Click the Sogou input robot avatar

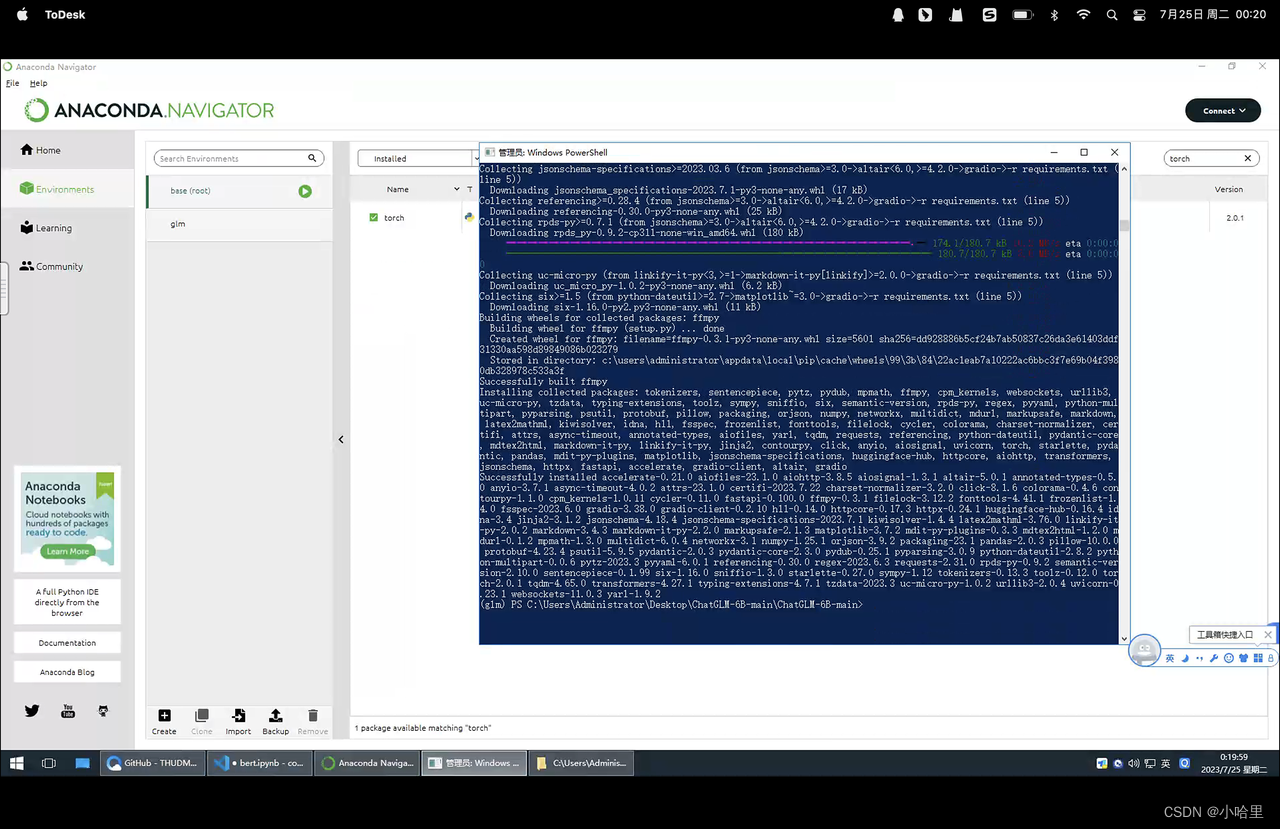1144,650
